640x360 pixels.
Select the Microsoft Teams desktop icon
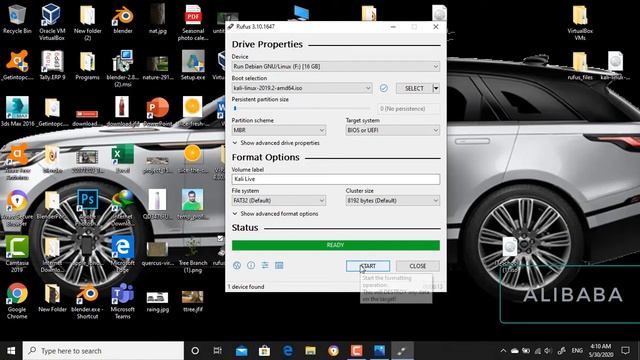122,301
